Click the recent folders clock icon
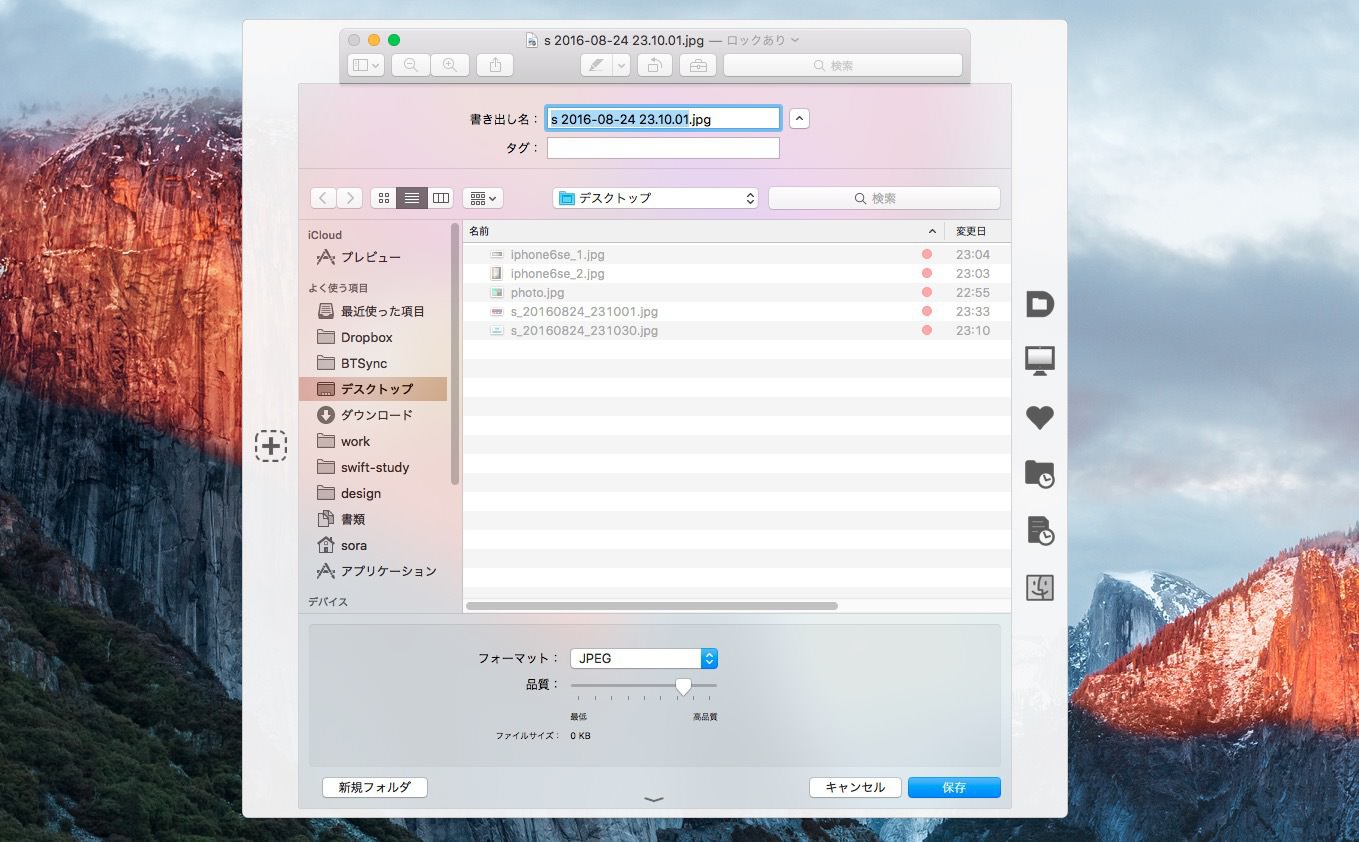The width and height of the screenshot is (1359, 842). tap(1040, 474)
